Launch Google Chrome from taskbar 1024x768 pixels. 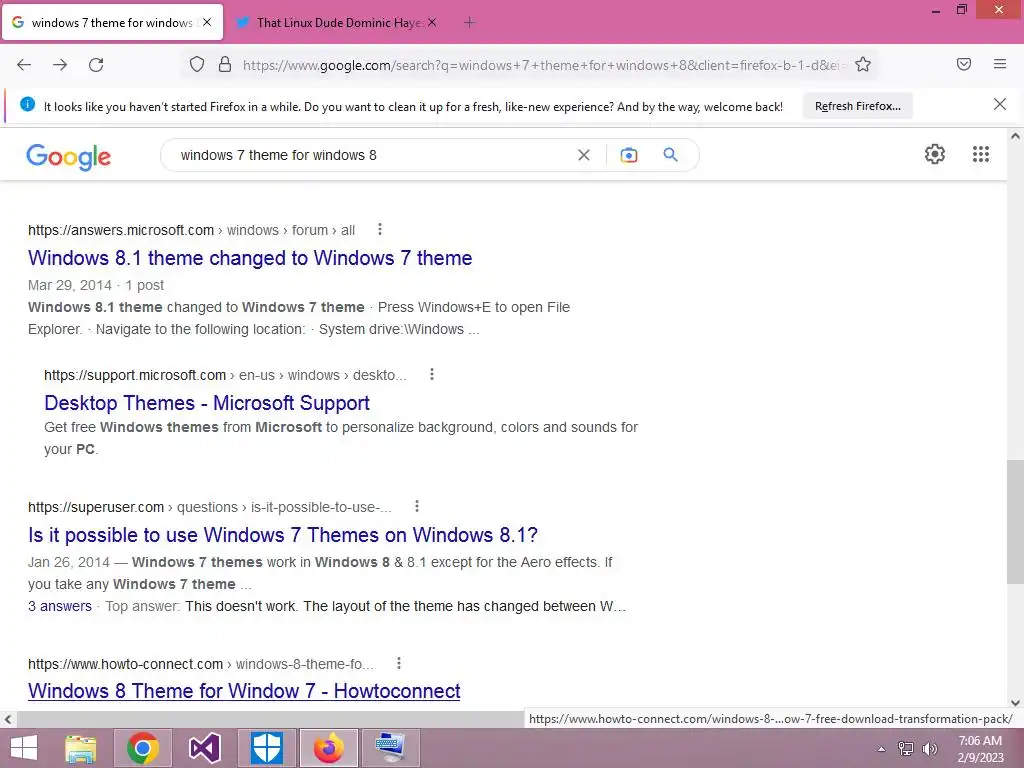click(x=142, y=748)
